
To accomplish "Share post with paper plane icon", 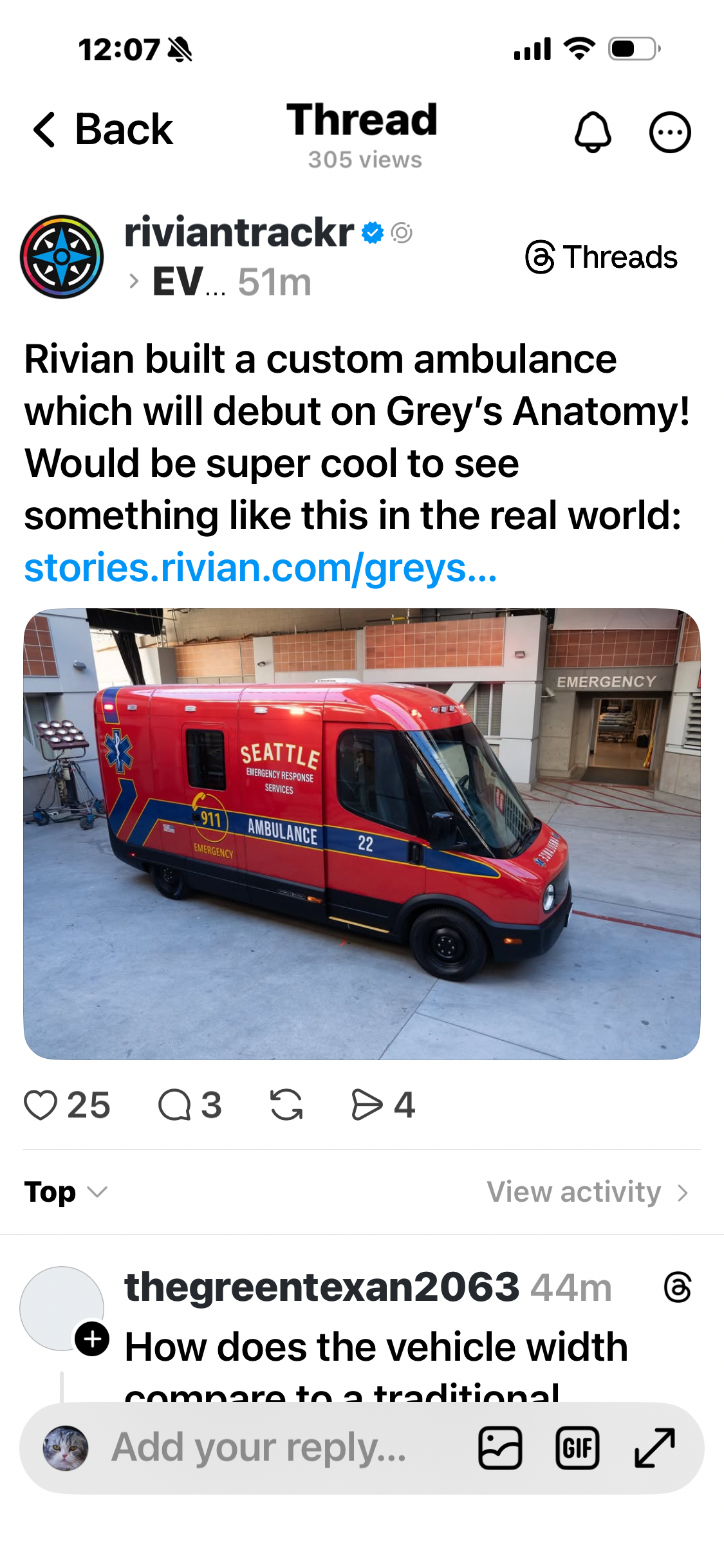I will pos(367,1105).
